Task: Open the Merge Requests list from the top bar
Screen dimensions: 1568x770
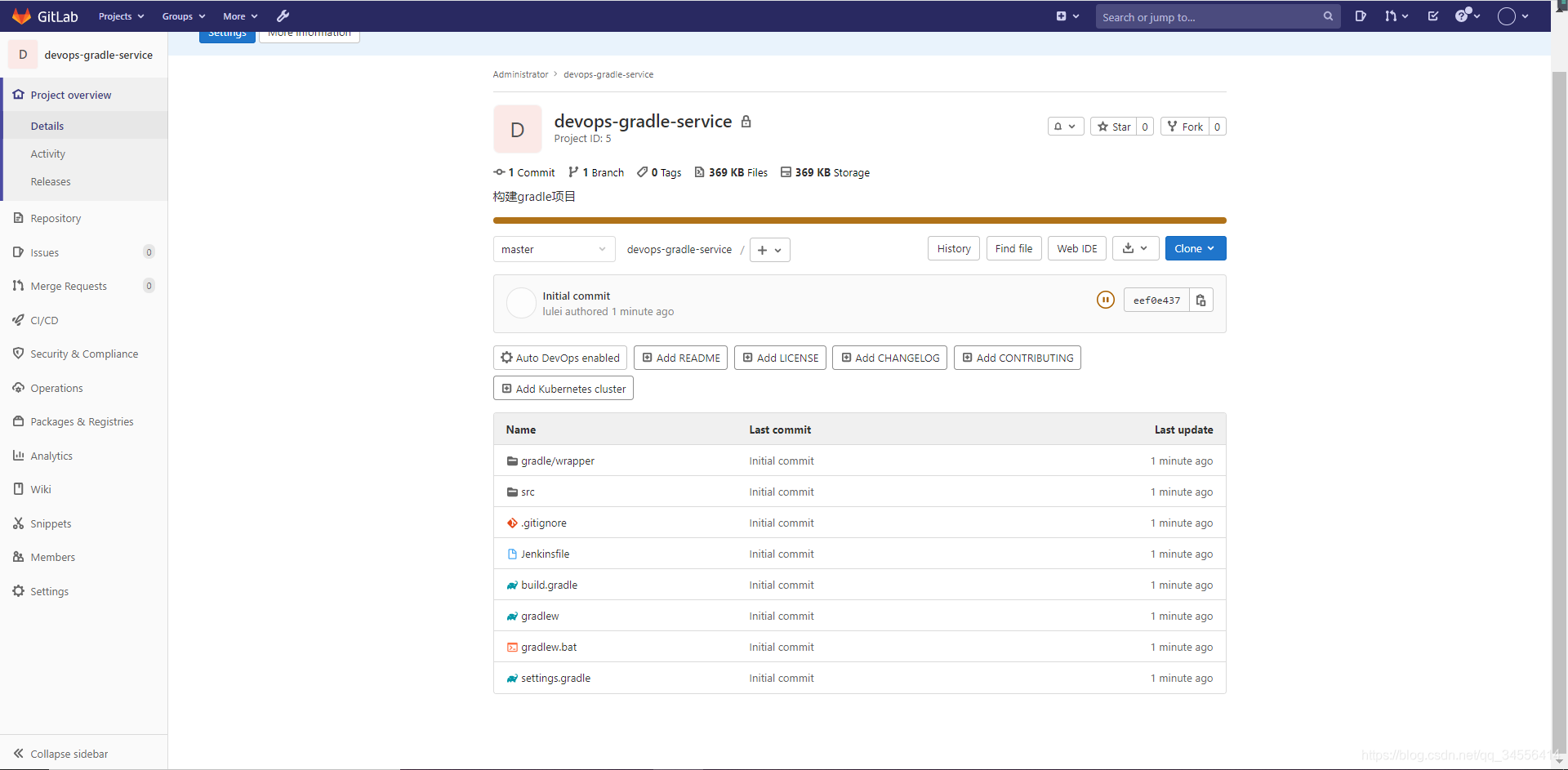Action: [1394, 16]
